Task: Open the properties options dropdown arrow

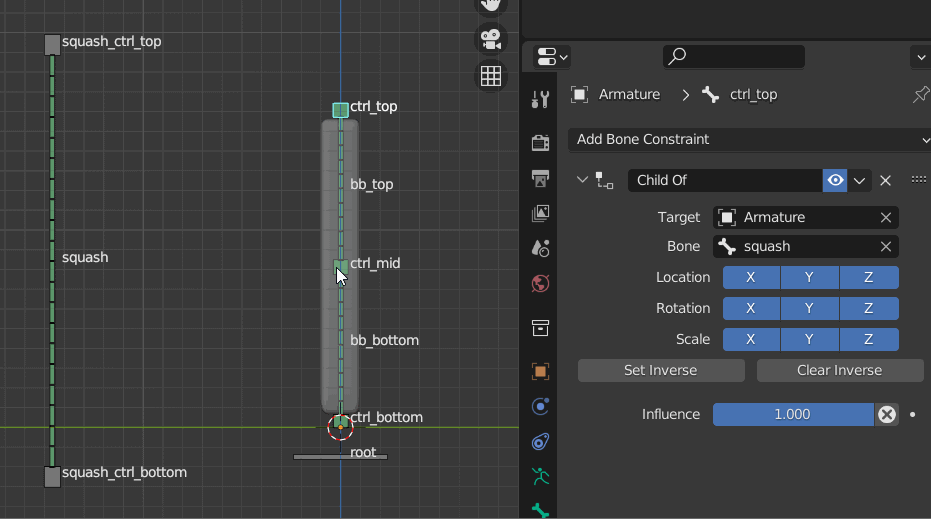Action: pyautogui.click(x=921, y=57)
